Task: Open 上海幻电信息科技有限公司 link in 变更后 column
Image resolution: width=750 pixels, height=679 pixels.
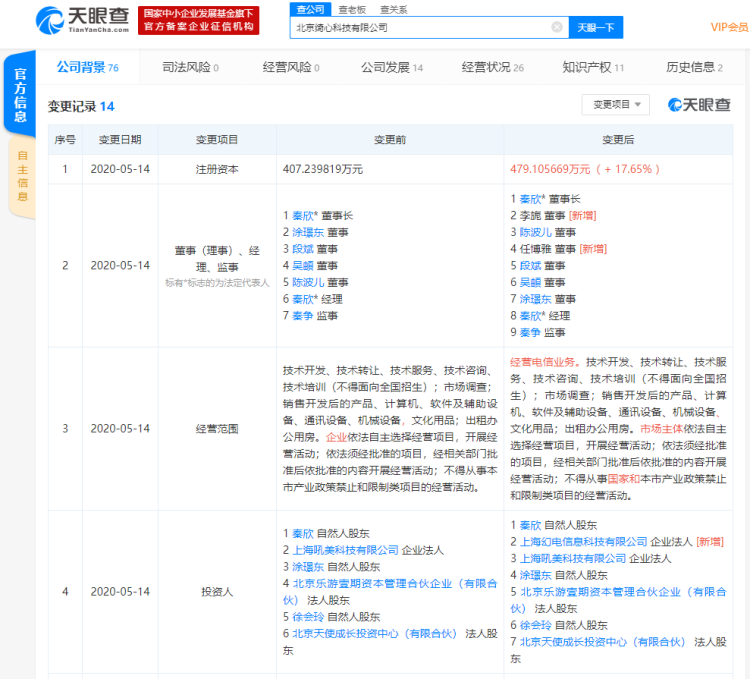Action: [x=583, y=541]
